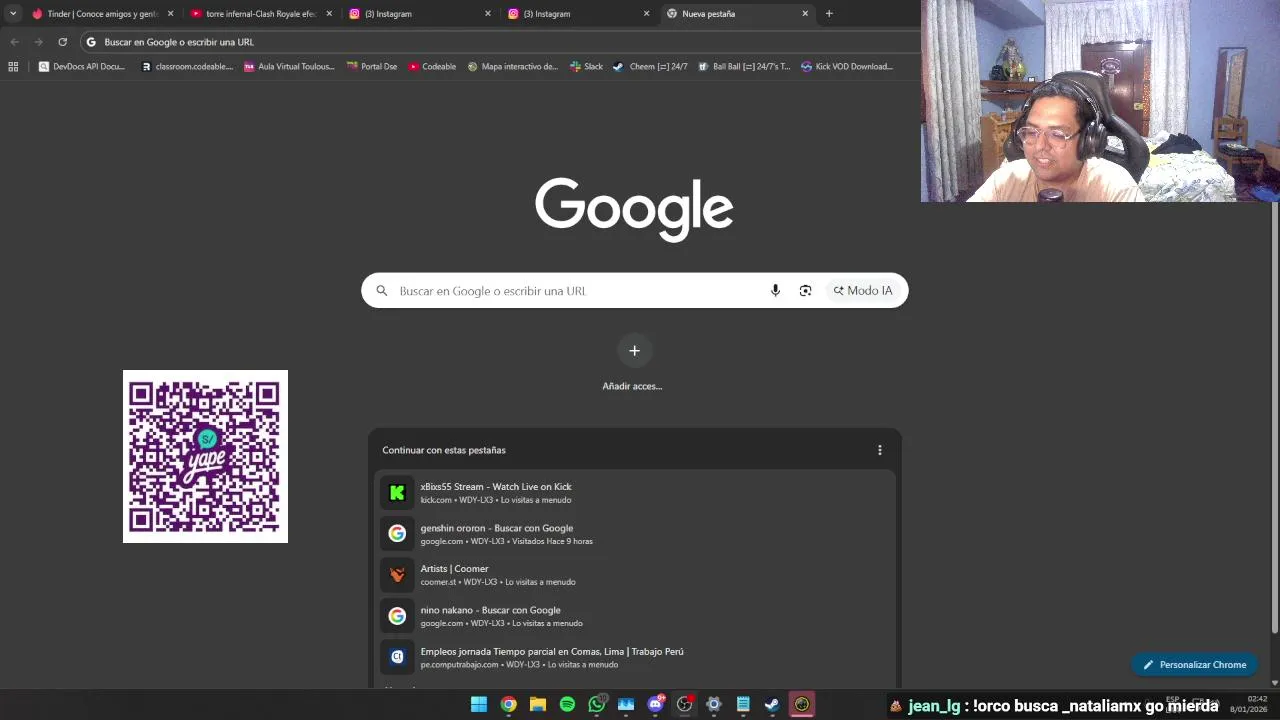Click the Kick icon beside xBixs55 Stream
Image resolution: width=1280 pixels, height=720 pixels.
click(x=397, y=492)
